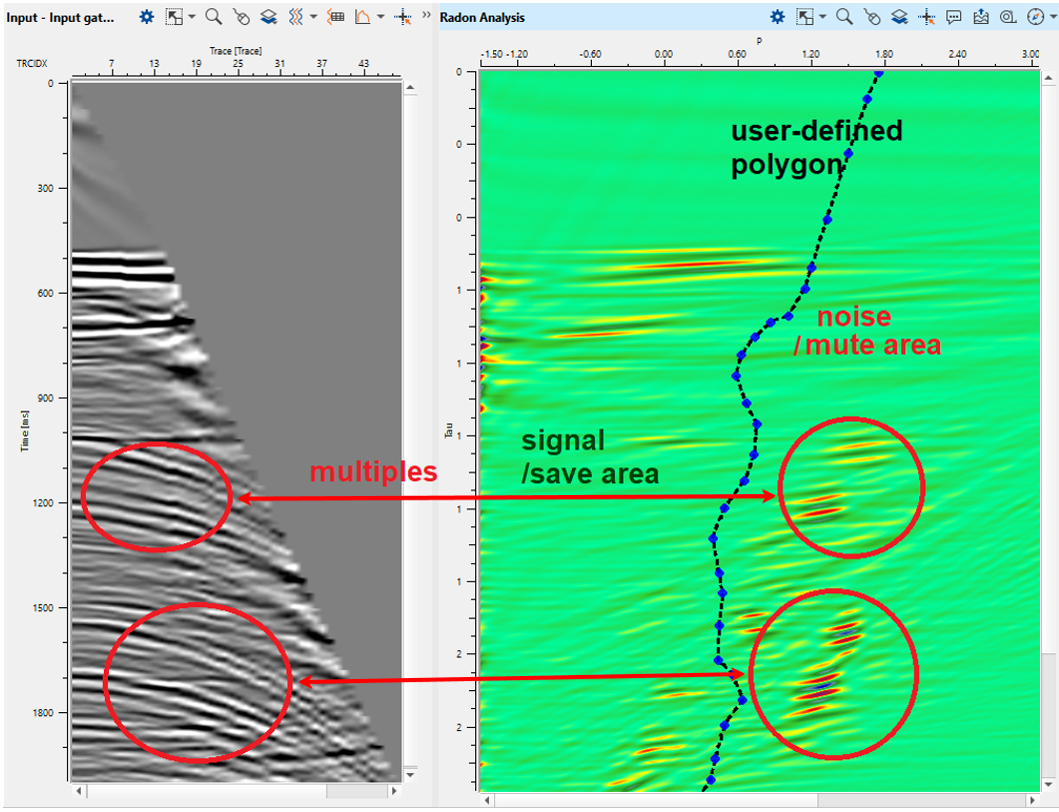
Task: Click the trace header table icon in Input gather toolbar
Action: click(337, 17)
